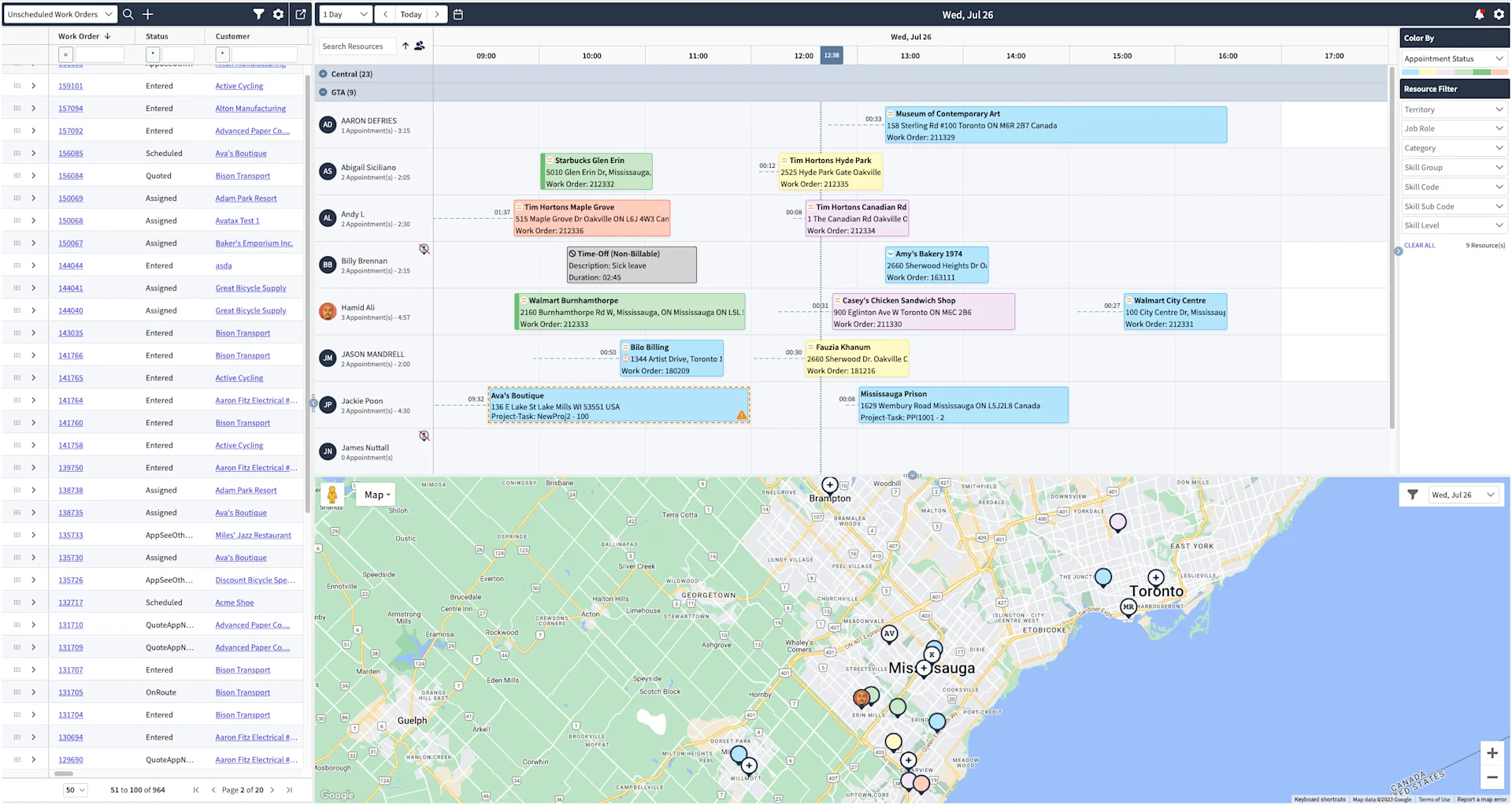1512x805 pixels.
Task: Open the Alton Manufacturing customer link
Action: [x=250, y=109]
